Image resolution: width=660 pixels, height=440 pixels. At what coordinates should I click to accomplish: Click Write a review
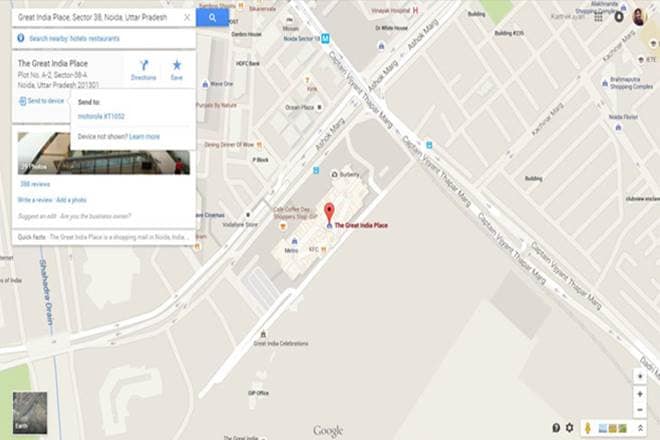click(35, 200)
